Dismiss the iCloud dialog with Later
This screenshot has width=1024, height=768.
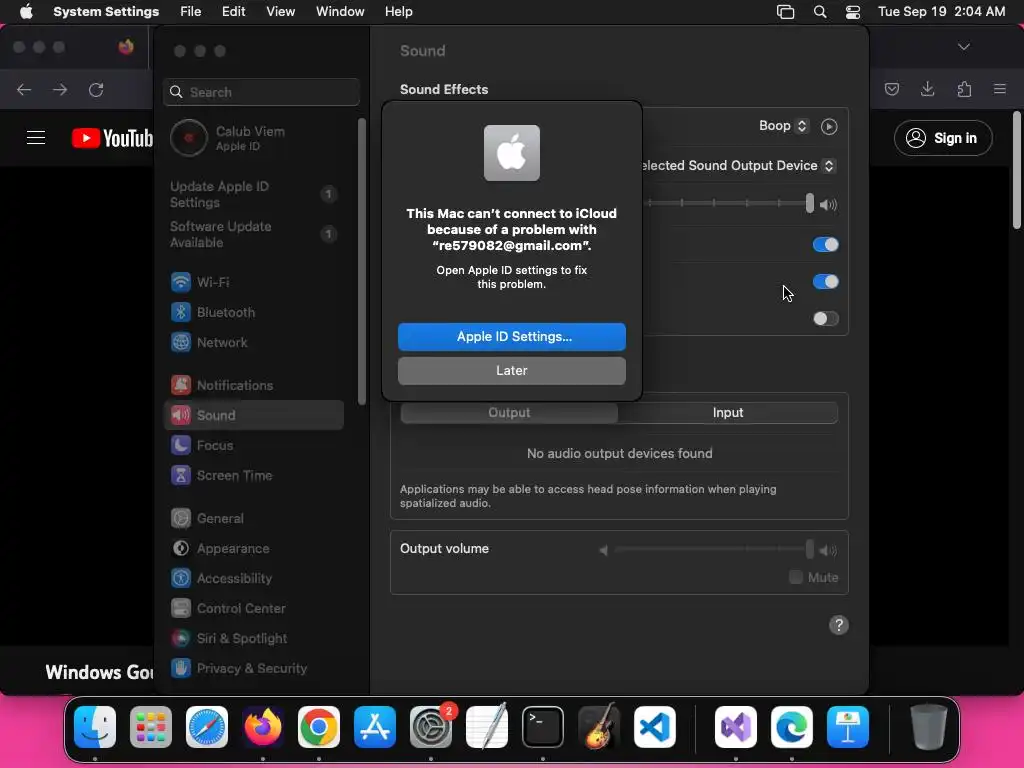[511, 370]
